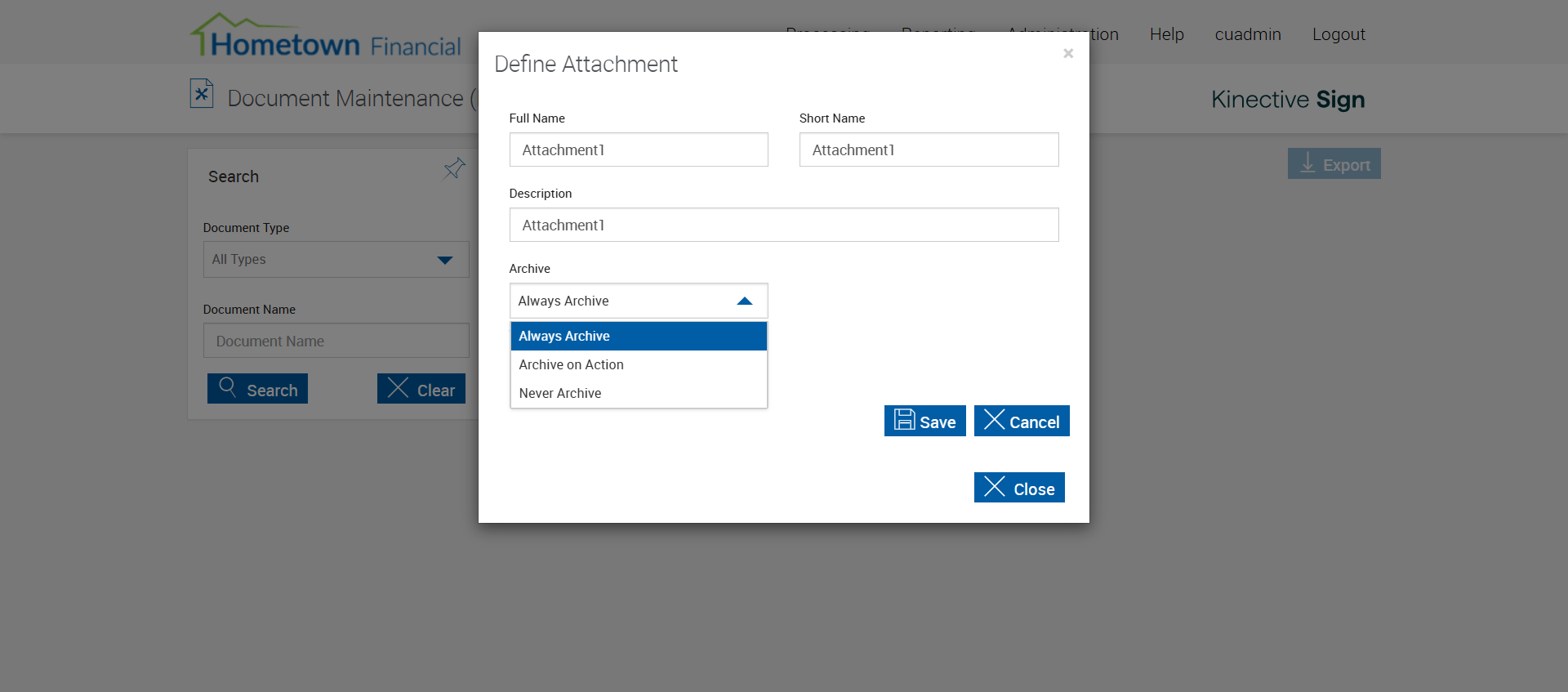Clear the search filters
This screenshot has width=1568, height=692.
pyautogui.click(x=421, y=389)
